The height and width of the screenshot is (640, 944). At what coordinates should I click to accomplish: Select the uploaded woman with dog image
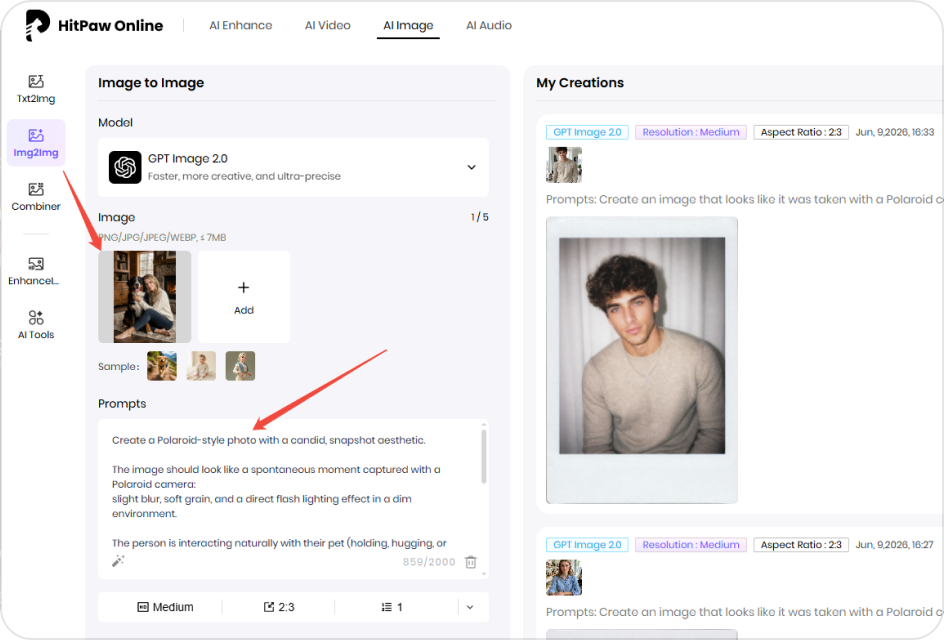point(144,297)
